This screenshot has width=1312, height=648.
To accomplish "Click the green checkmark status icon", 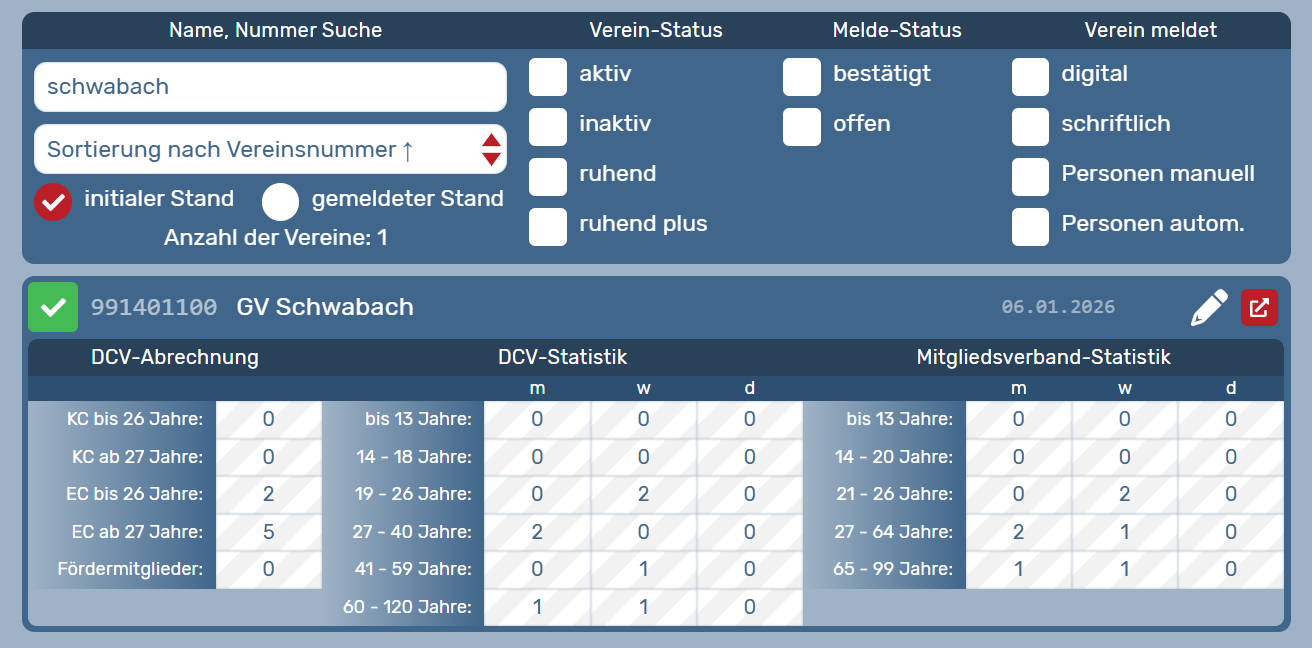I will [53, 307].
